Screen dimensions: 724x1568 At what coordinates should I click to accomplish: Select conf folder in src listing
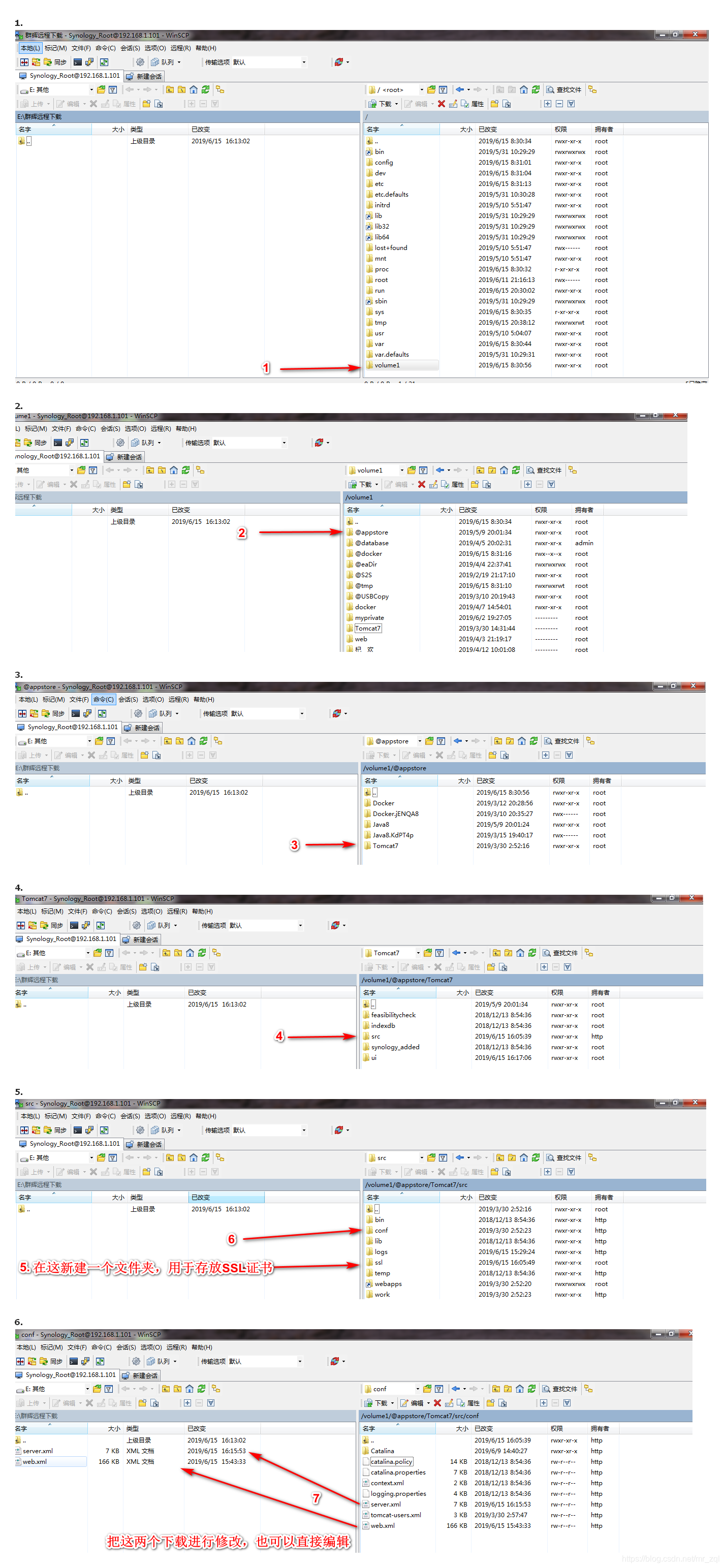pyautogui.click(x=376, y=1230)
